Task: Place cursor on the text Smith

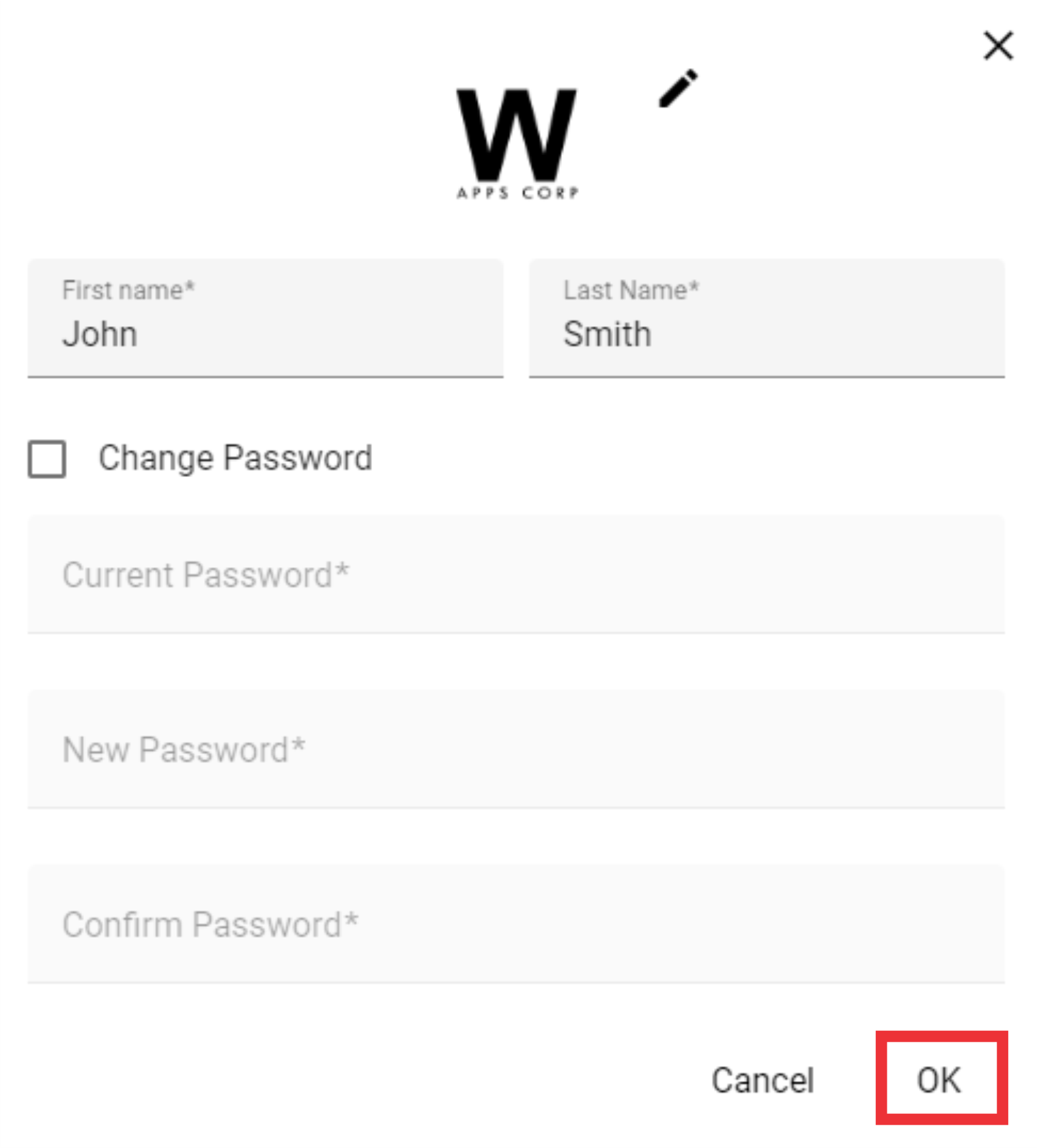Action: [607, 334]
